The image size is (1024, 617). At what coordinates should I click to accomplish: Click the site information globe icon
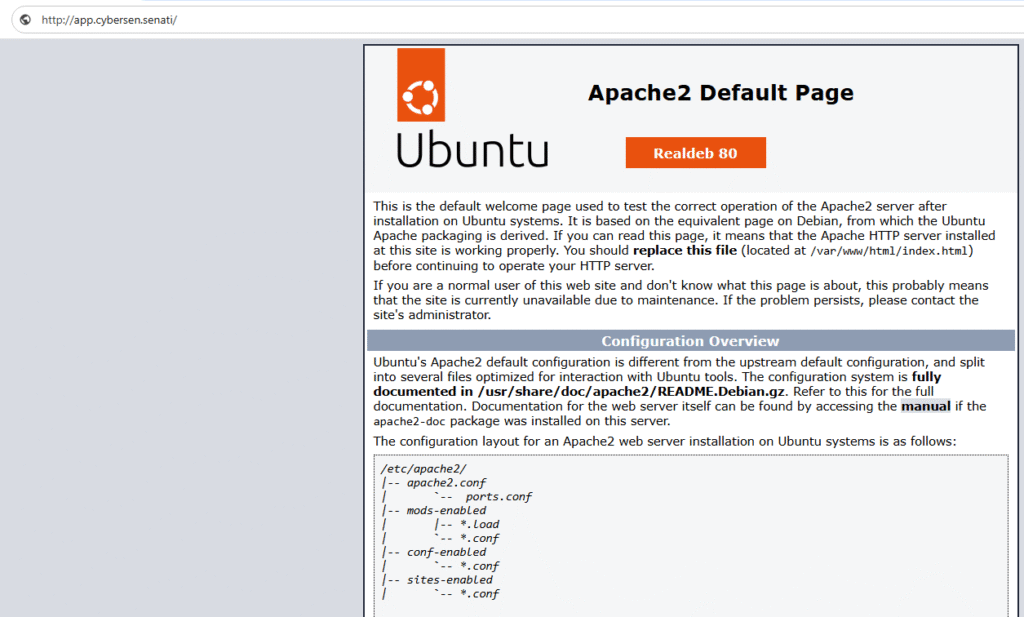25,20
